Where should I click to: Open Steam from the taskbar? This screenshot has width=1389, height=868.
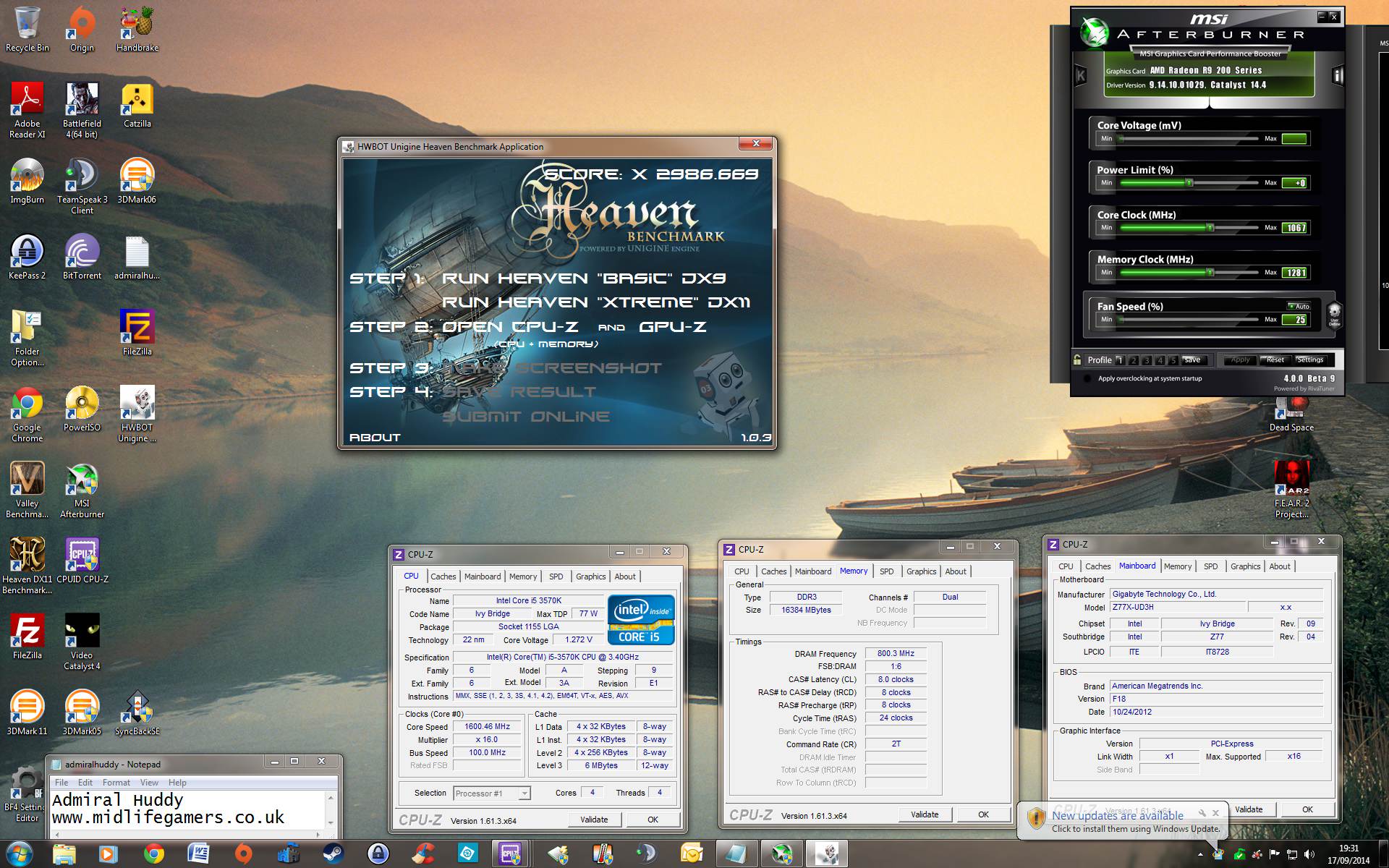point(334,854)
